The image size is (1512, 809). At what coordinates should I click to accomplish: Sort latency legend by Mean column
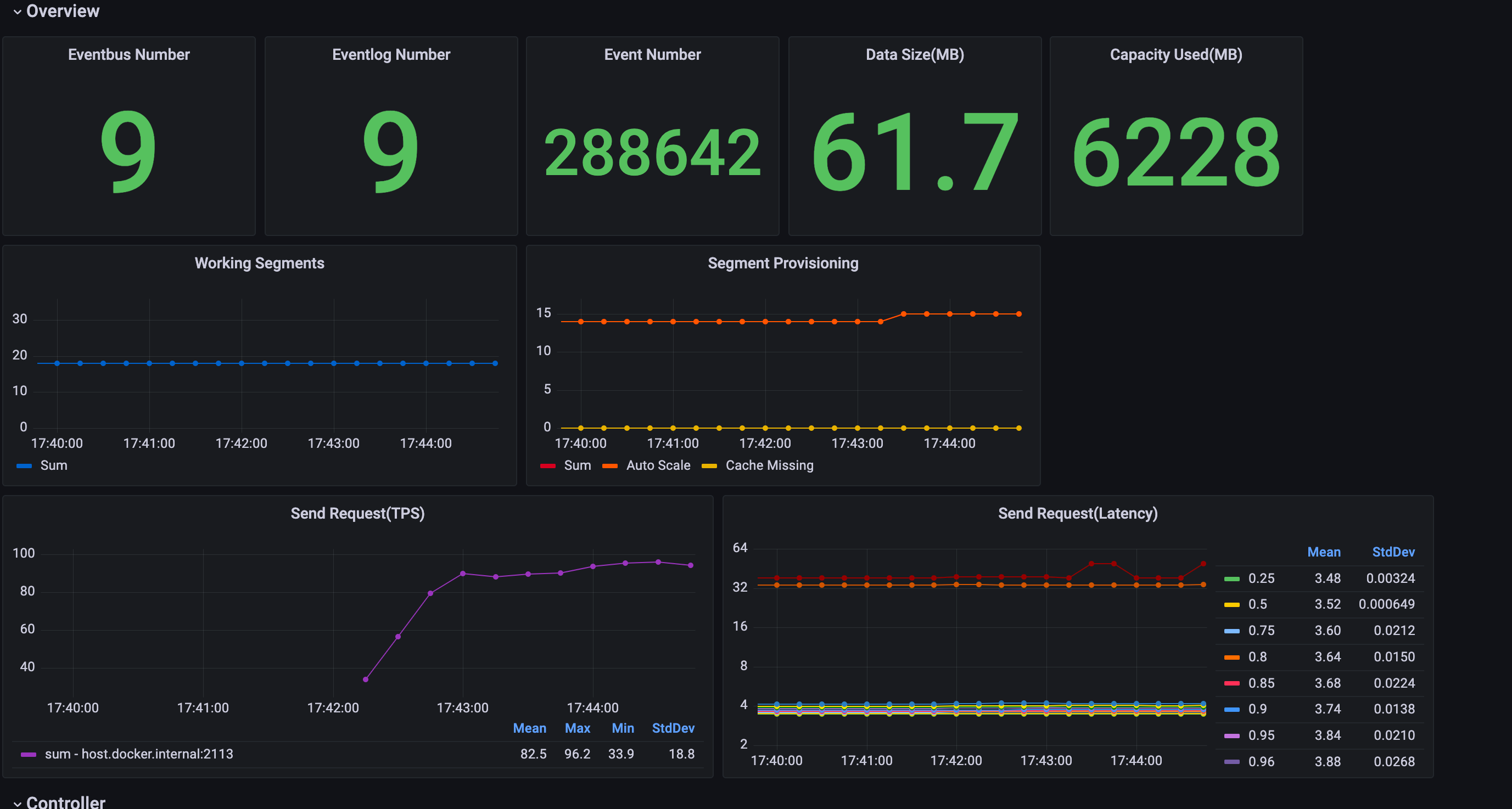pos(1324,552)
